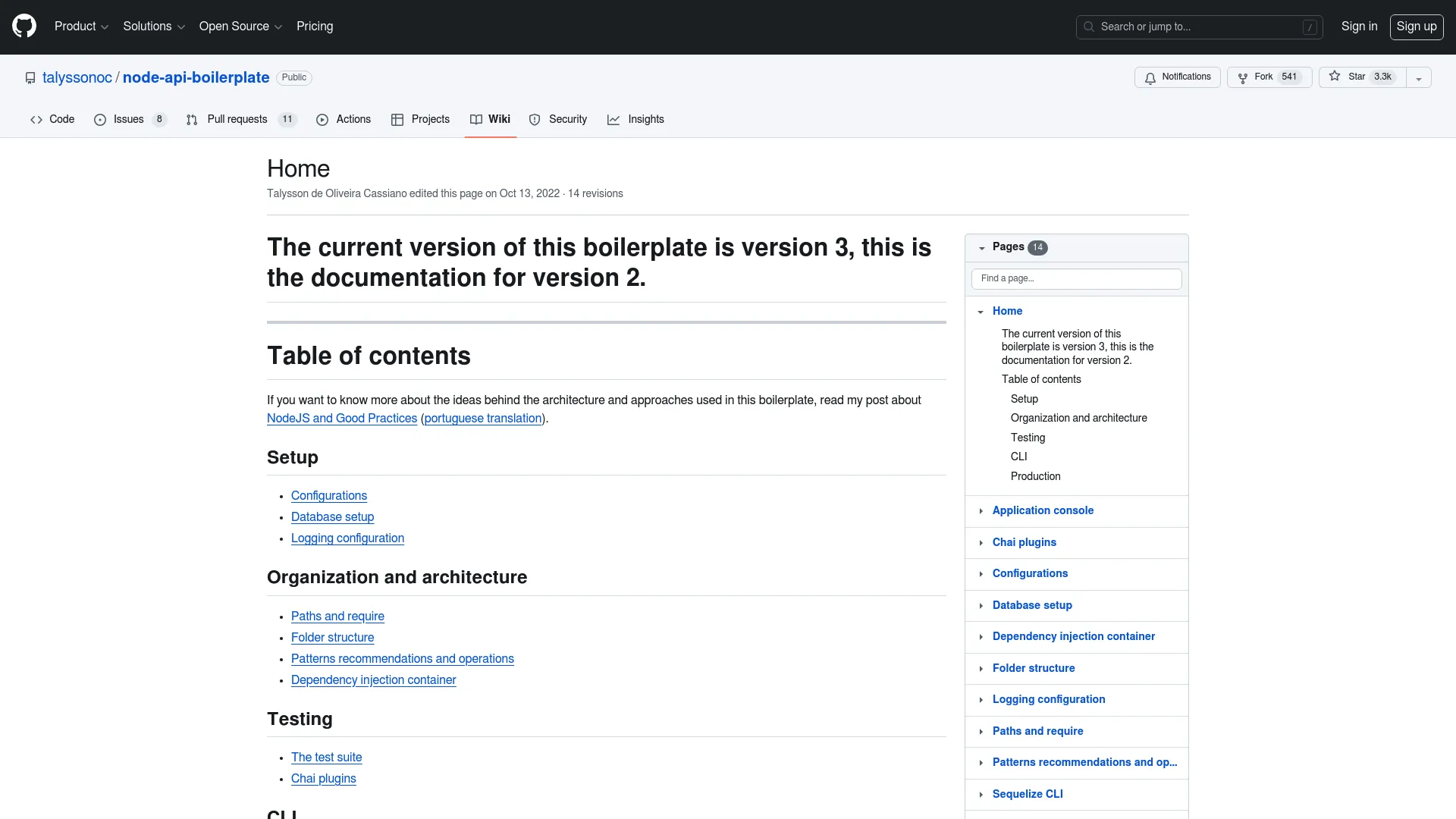1456x819 pixels.
Task: Open NodeJS and Good Practices link
Action: [x=342, y=419]
